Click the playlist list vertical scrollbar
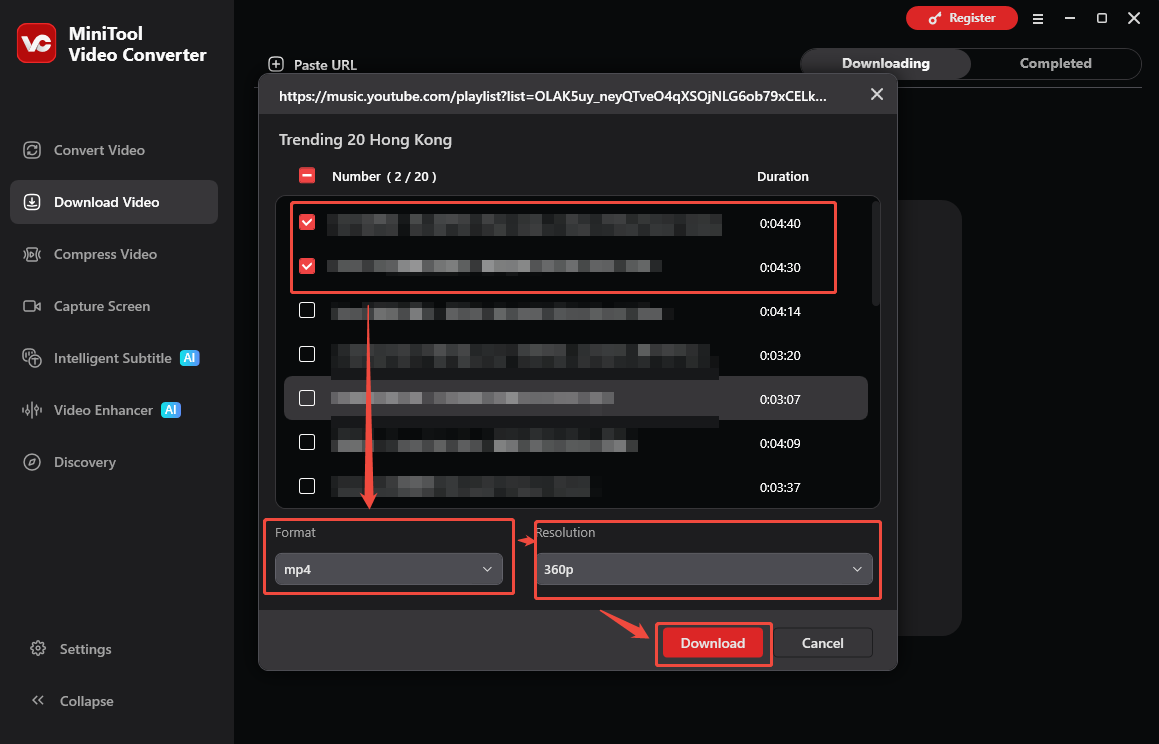1159x744 pixels. click(876, 253)
